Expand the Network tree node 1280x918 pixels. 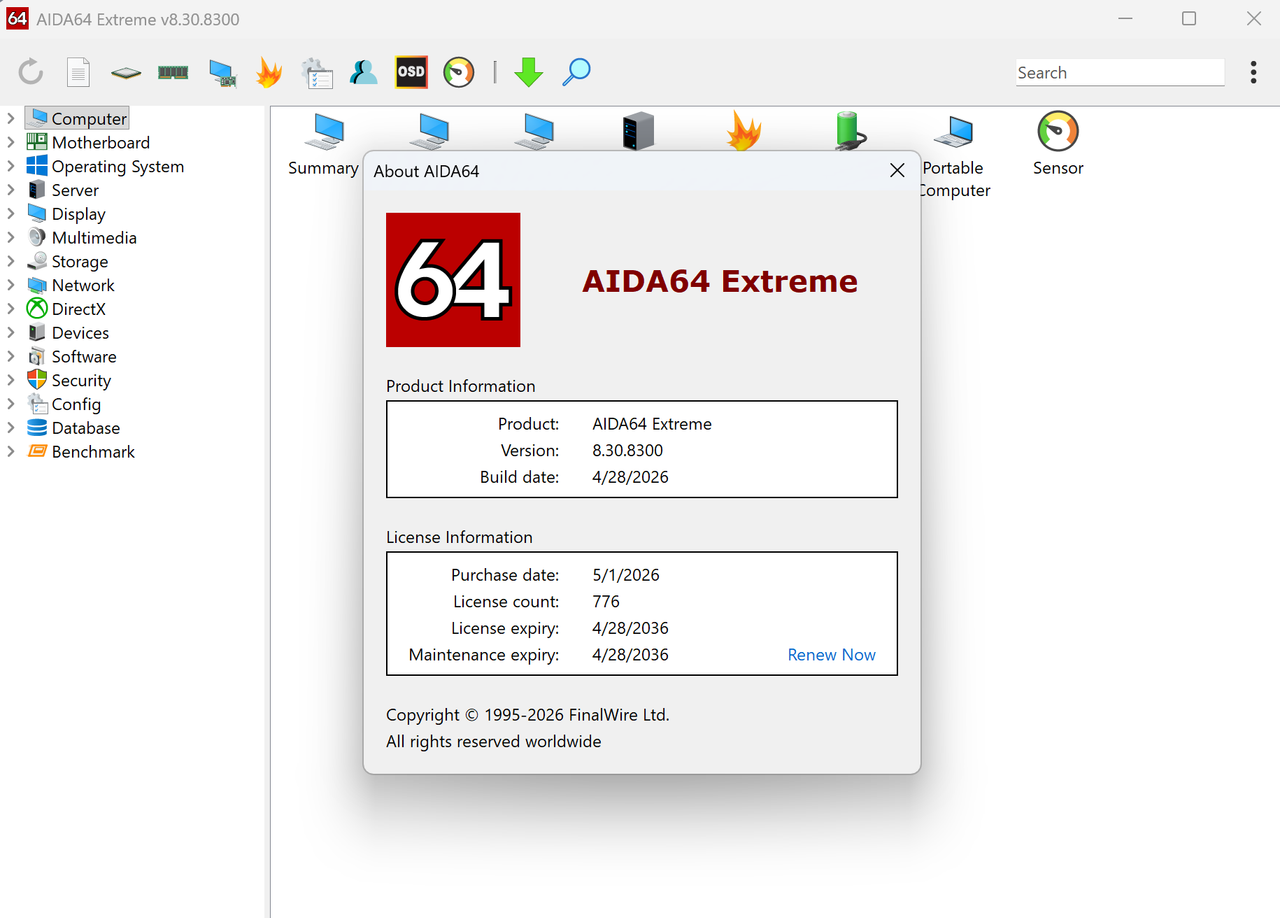(11, 285)
